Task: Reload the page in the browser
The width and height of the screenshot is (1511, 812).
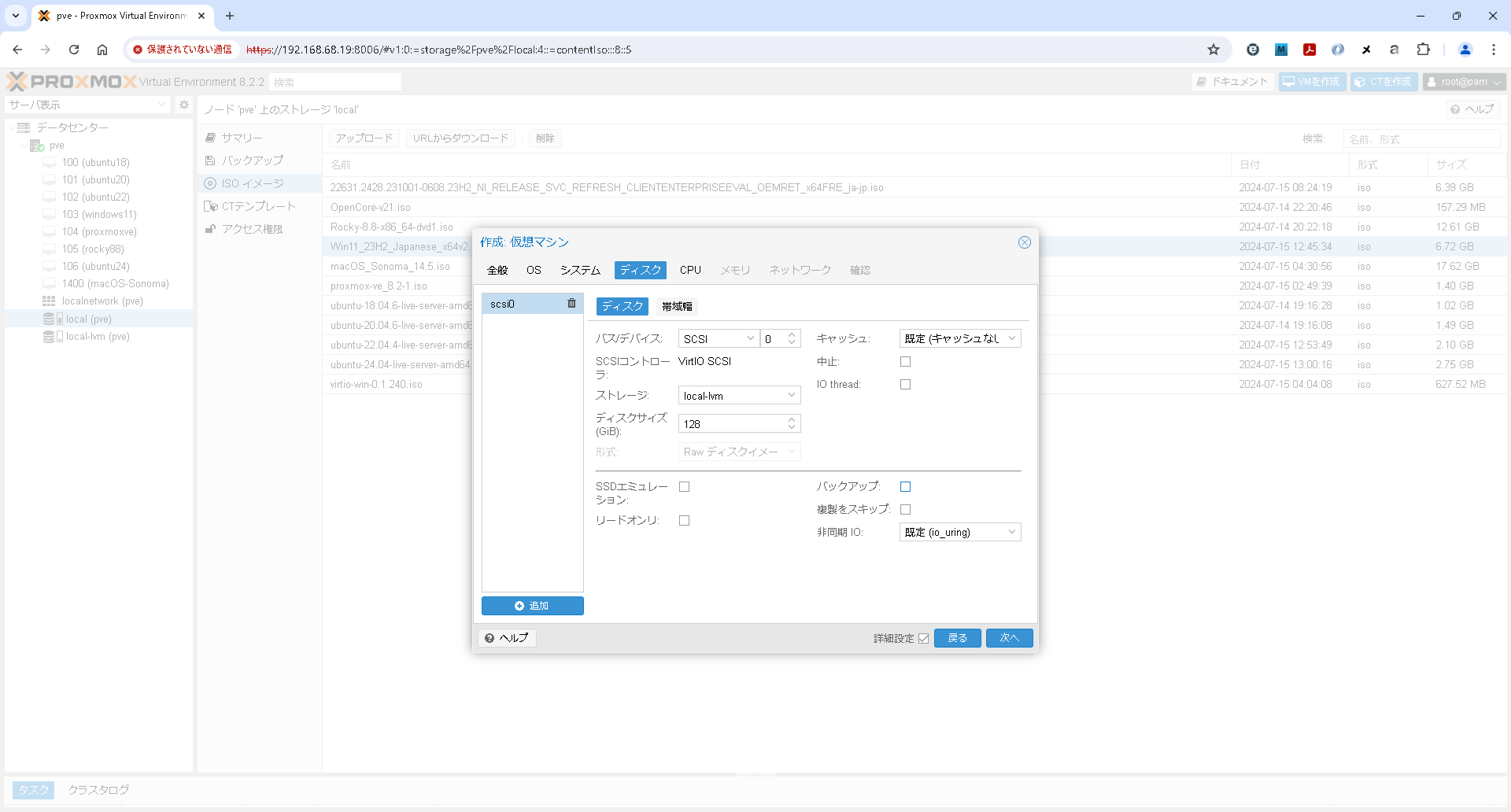Action: [74, 50]
